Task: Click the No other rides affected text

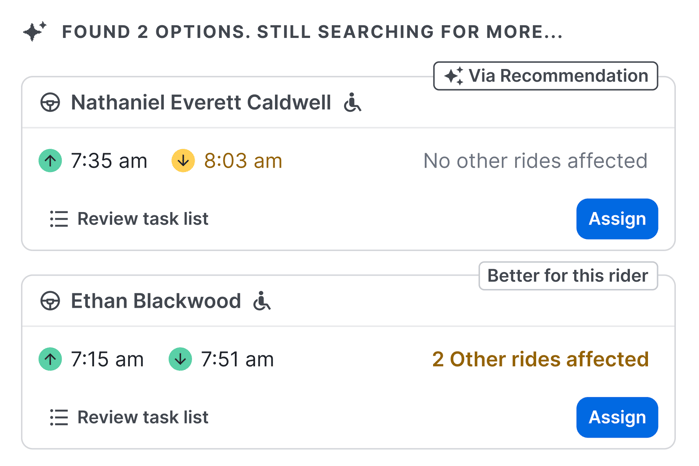Action: point(535,160)
